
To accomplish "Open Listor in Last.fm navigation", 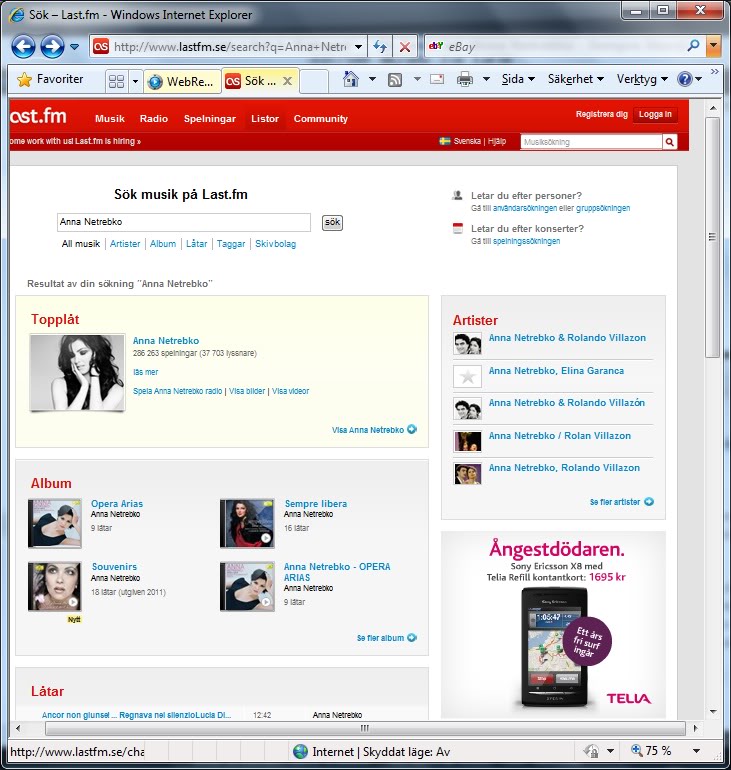I will (265, 119).
